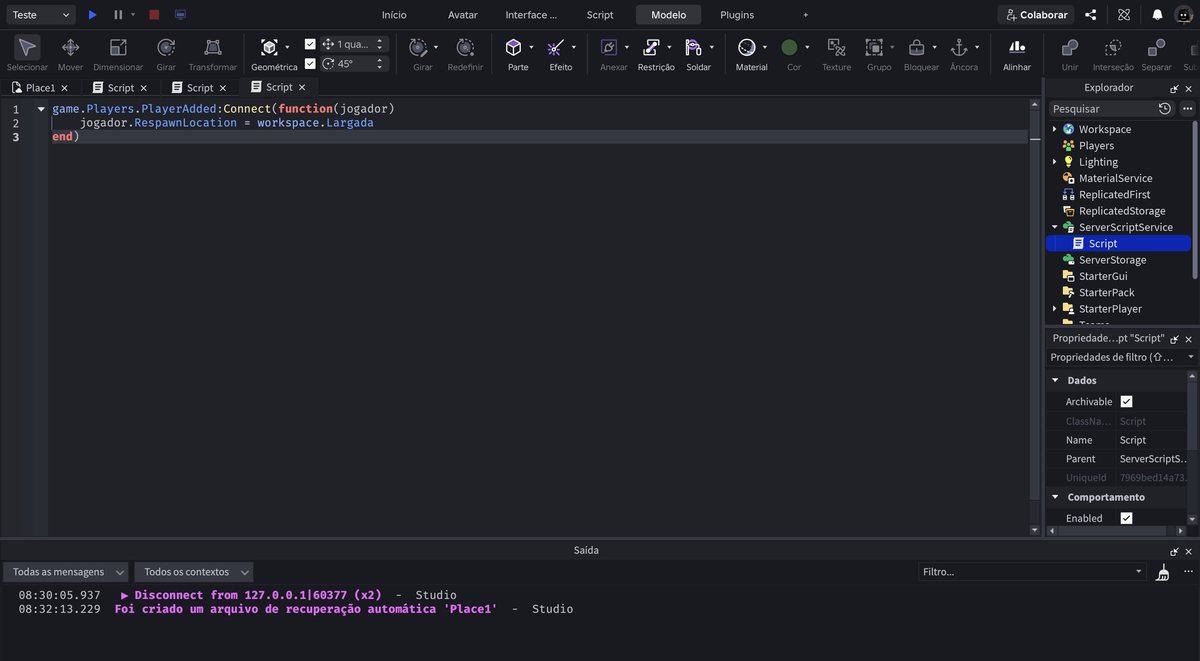1200x661 pixels.
Task: Select the ReplicatedStorage tree item
Action: tap(1121, 211)
